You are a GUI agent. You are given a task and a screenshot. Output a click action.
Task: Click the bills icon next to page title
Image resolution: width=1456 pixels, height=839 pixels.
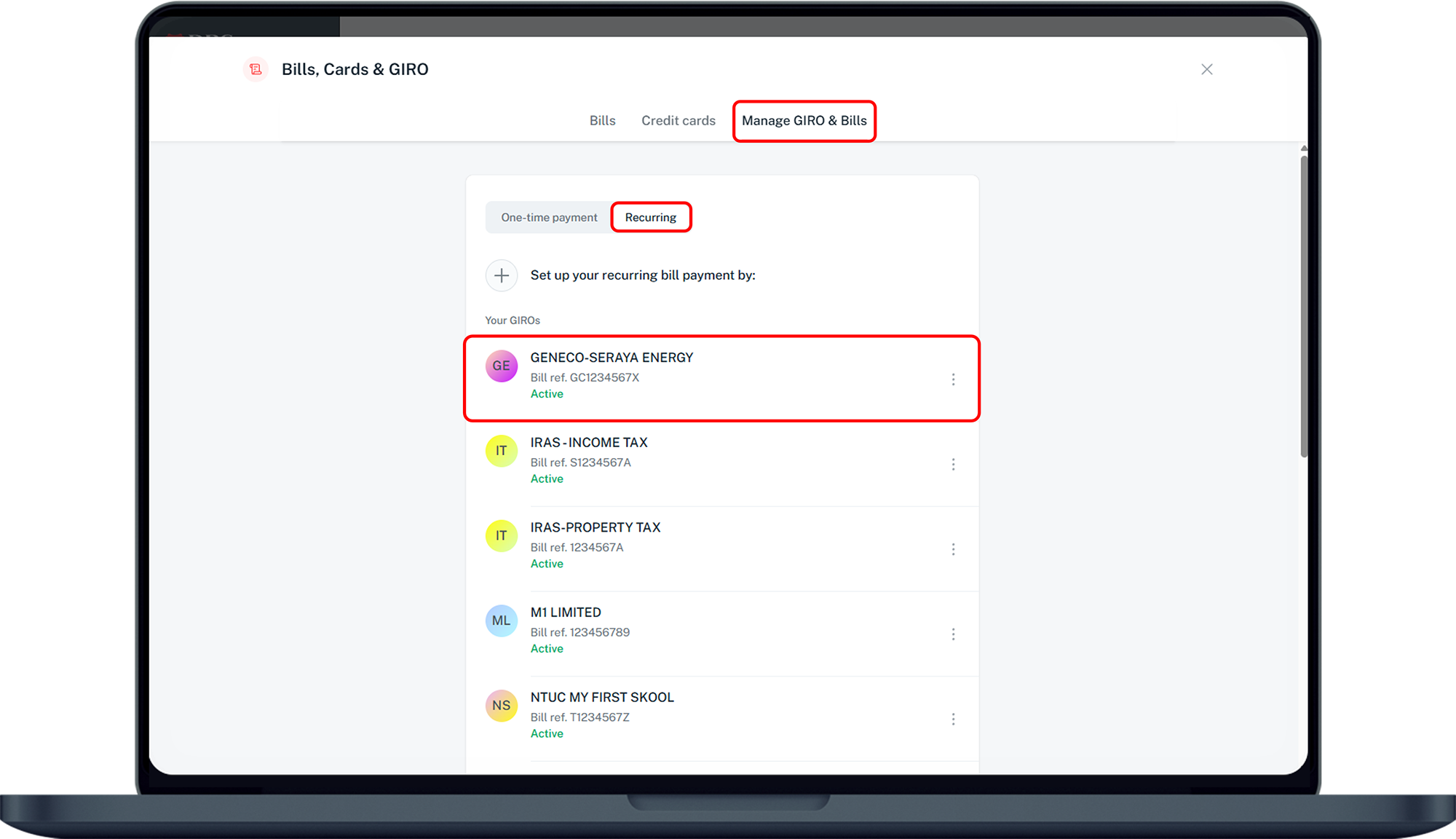coord(256,69)
